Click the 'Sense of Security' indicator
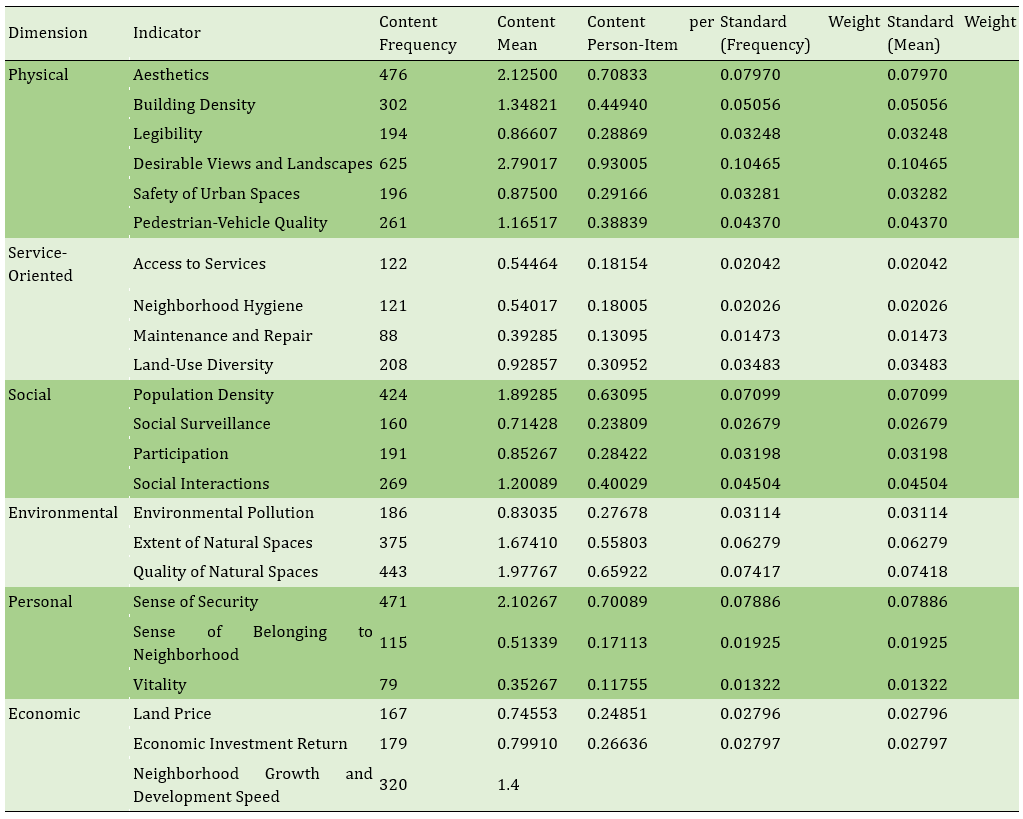 195,602
